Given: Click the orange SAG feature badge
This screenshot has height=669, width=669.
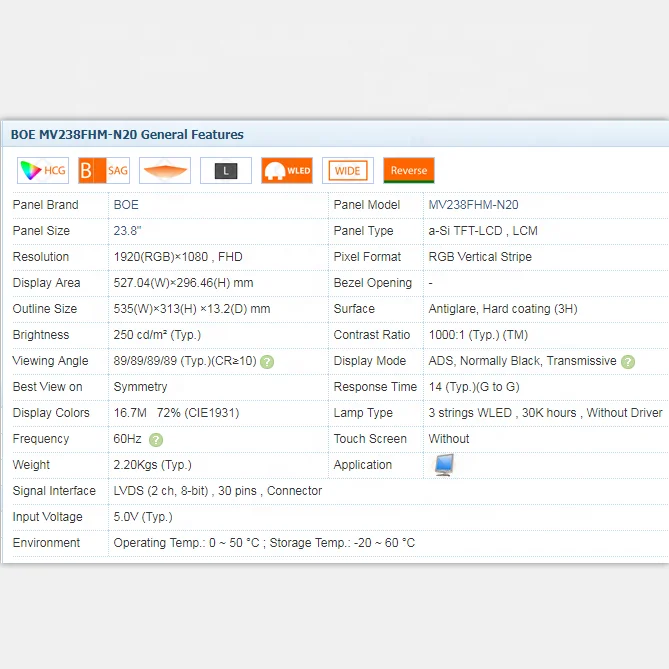Looking at the screenshot, I should click(104, 171).
